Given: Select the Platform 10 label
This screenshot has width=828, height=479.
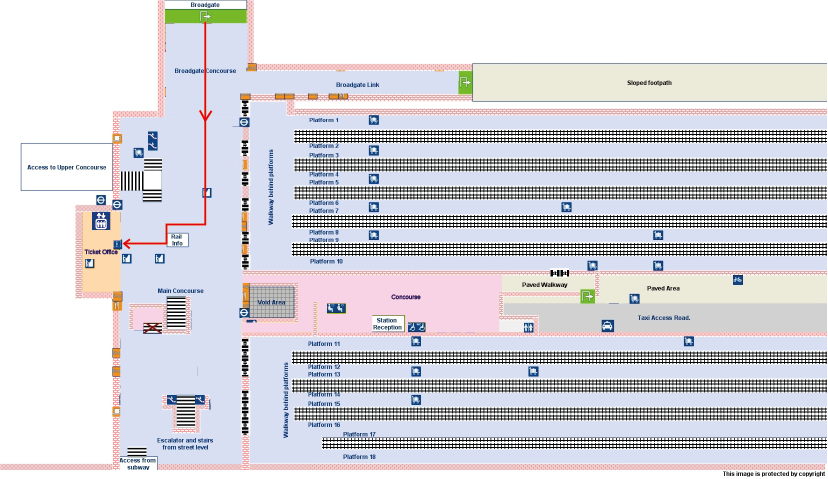Looking at the screenshot, I should click(326, 261).
